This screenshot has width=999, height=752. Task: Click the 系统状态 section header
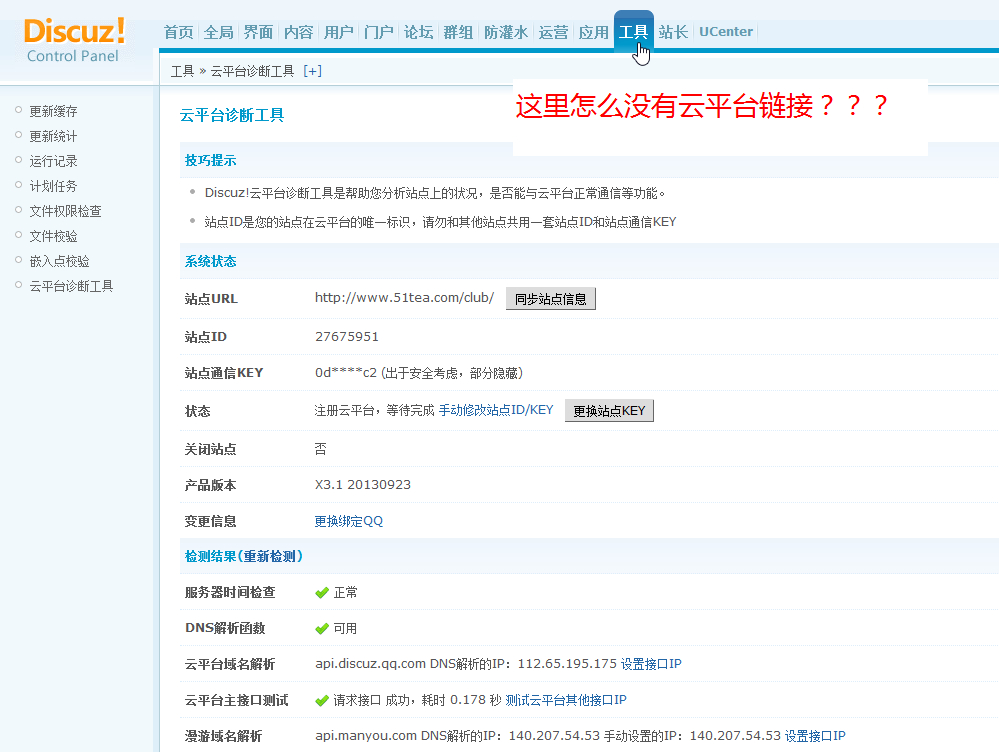[210, 261]
